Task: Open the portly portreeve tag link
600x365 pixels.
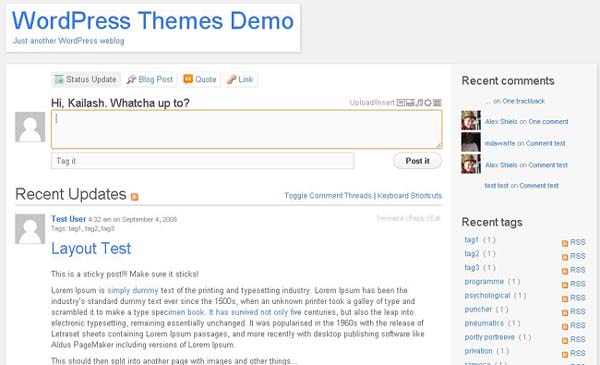Action: (x=489, y=337)
